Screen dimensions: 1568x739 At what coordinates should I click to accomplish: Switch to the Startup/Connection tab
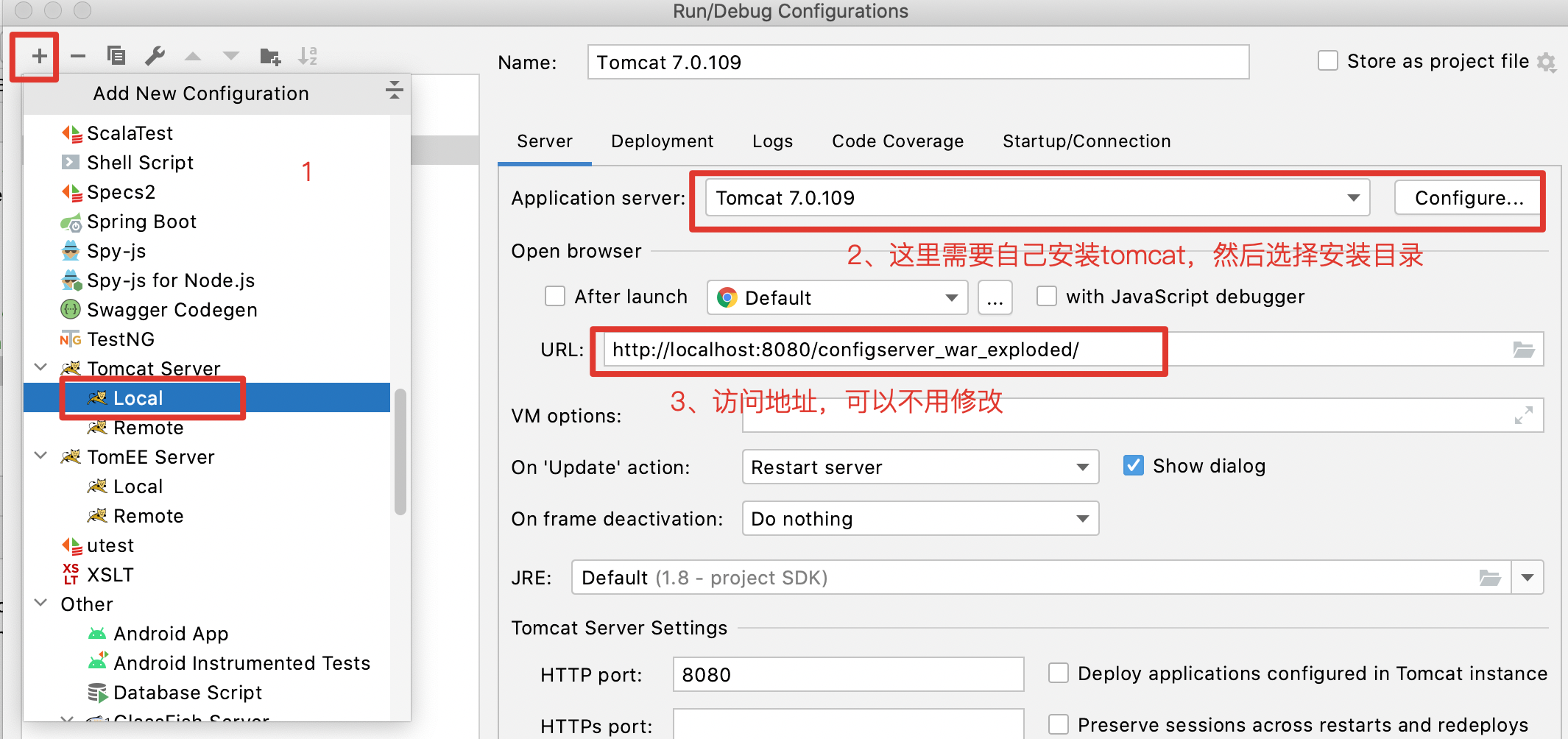(x=1087, y=141)
